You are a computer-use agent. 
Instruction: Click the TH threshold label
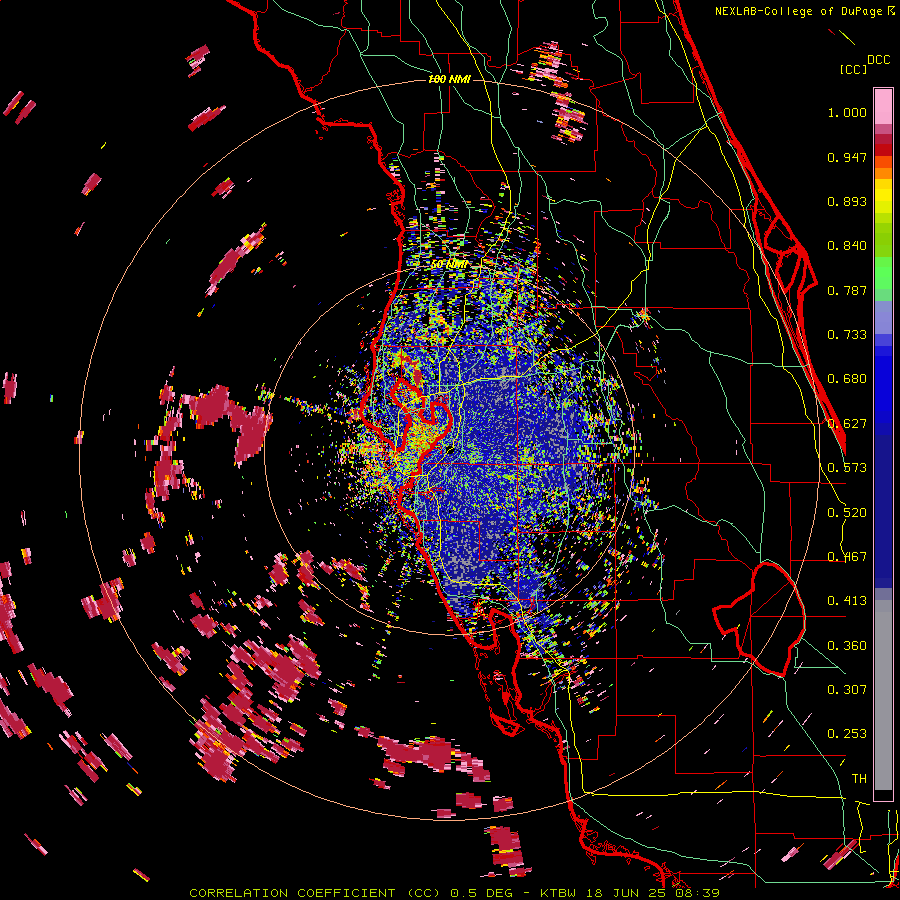click(x=859, y=779)
